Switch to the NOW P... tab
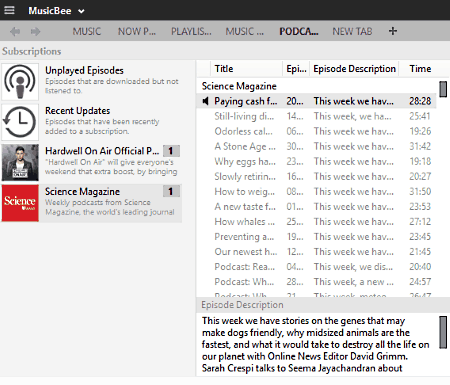Viewport: 450px width, 385px height. pos(137,31)
